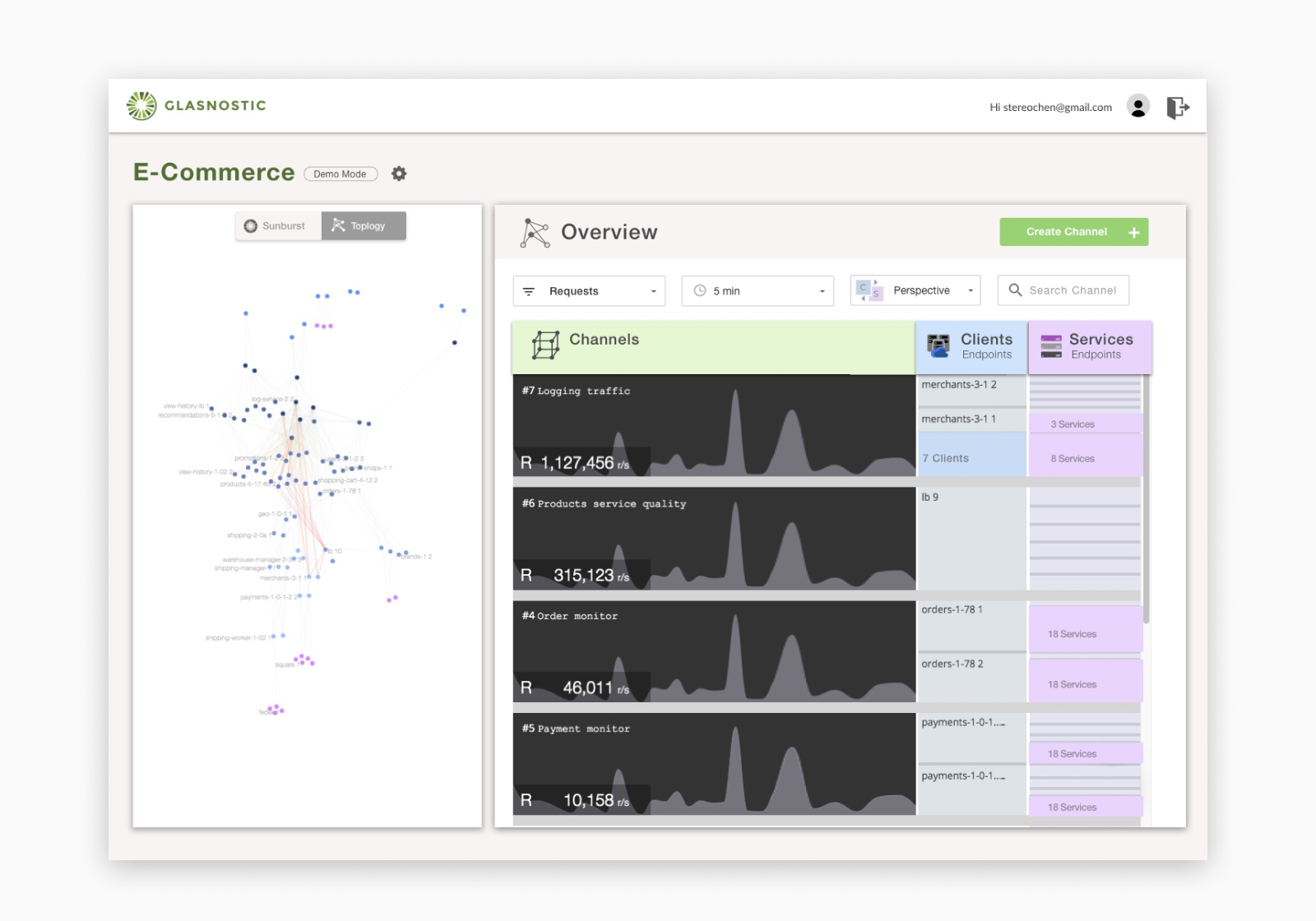This screenshot has height=921, width=1316.
Task: Click the Create Channel button
Action: pos(1066,232)
